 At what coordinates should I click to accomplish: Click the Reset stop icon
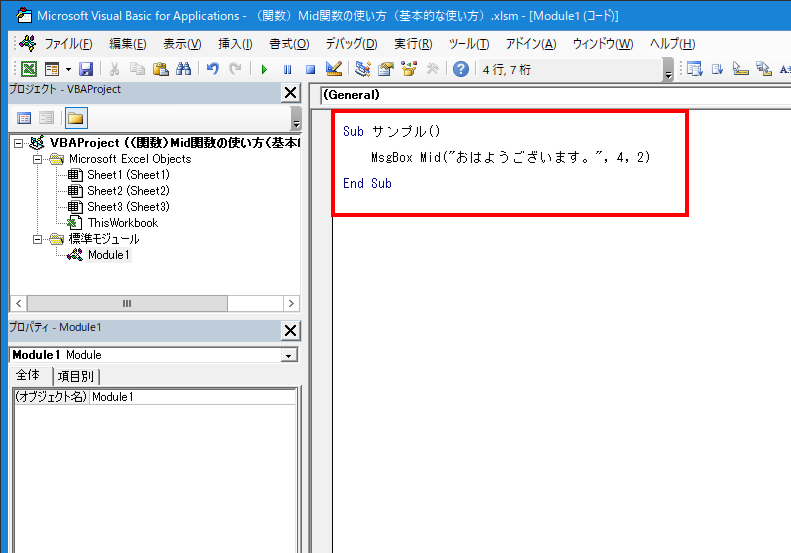(310, 69)
